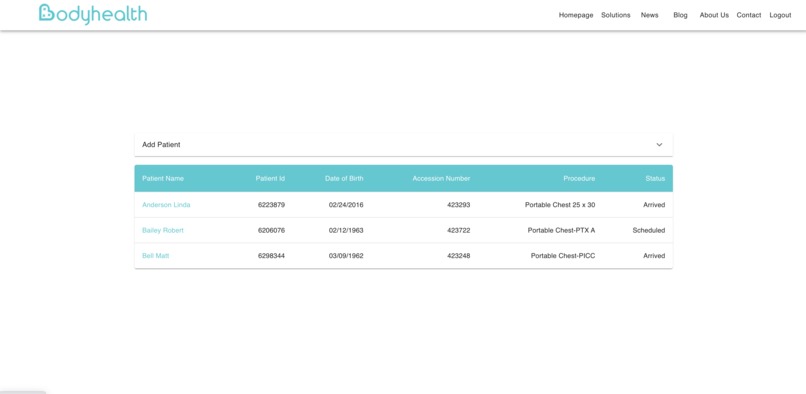Click the Patient Name column header
This screenshot has width=806, height=394.
tap(162, 178)
